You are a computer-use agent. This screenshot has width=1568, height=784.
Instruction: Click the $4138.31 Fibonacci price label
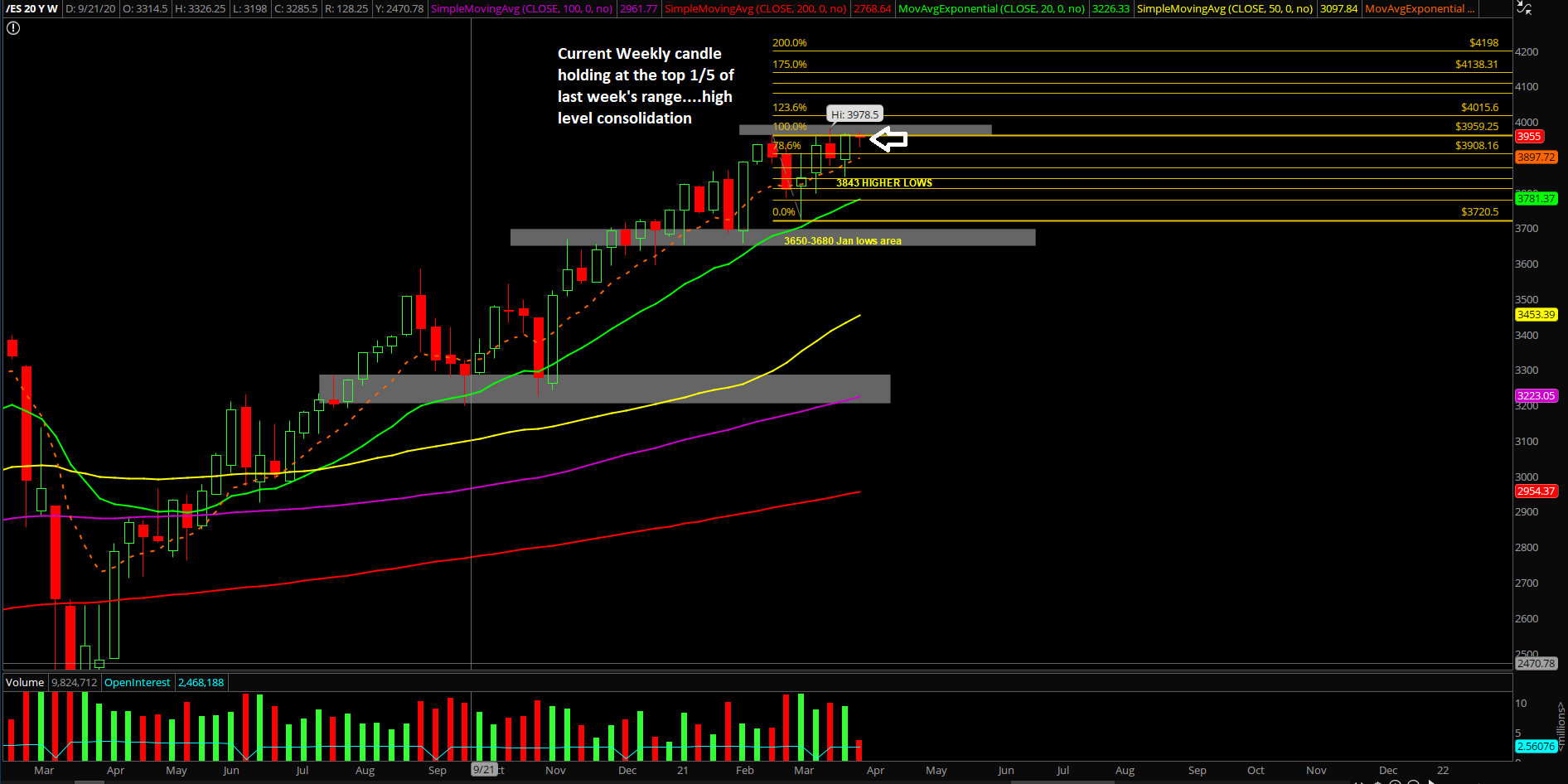(1476, 64)
